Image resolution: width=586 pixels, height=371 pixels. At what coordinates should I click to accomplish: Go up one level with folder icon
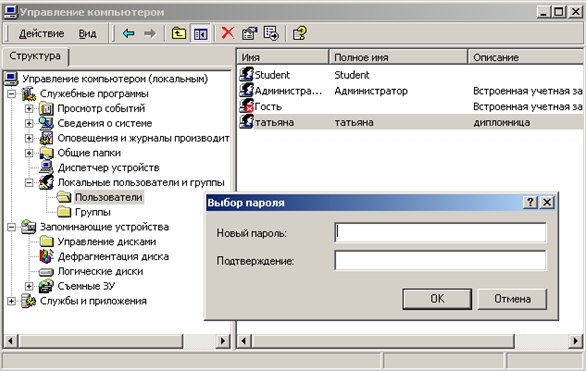click(179, 34)
